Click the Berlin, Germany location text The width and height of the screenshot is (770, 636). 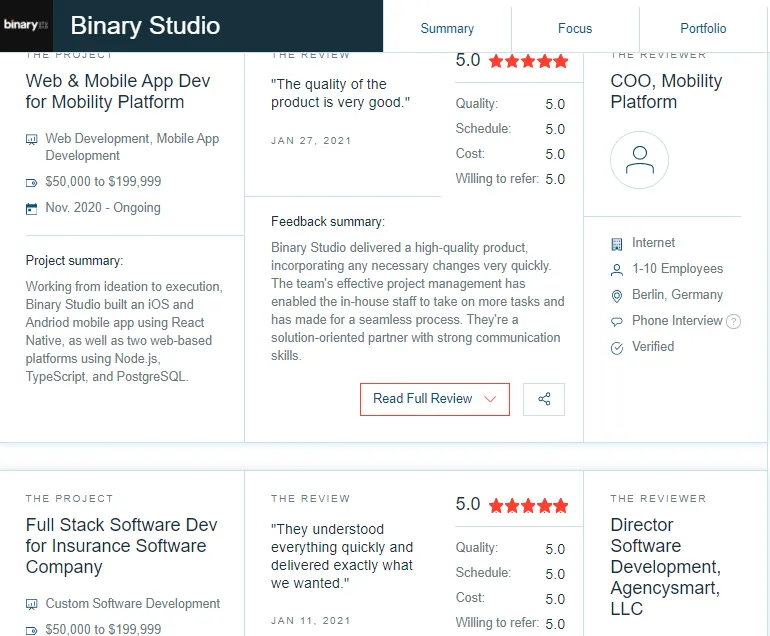(677, 295)
